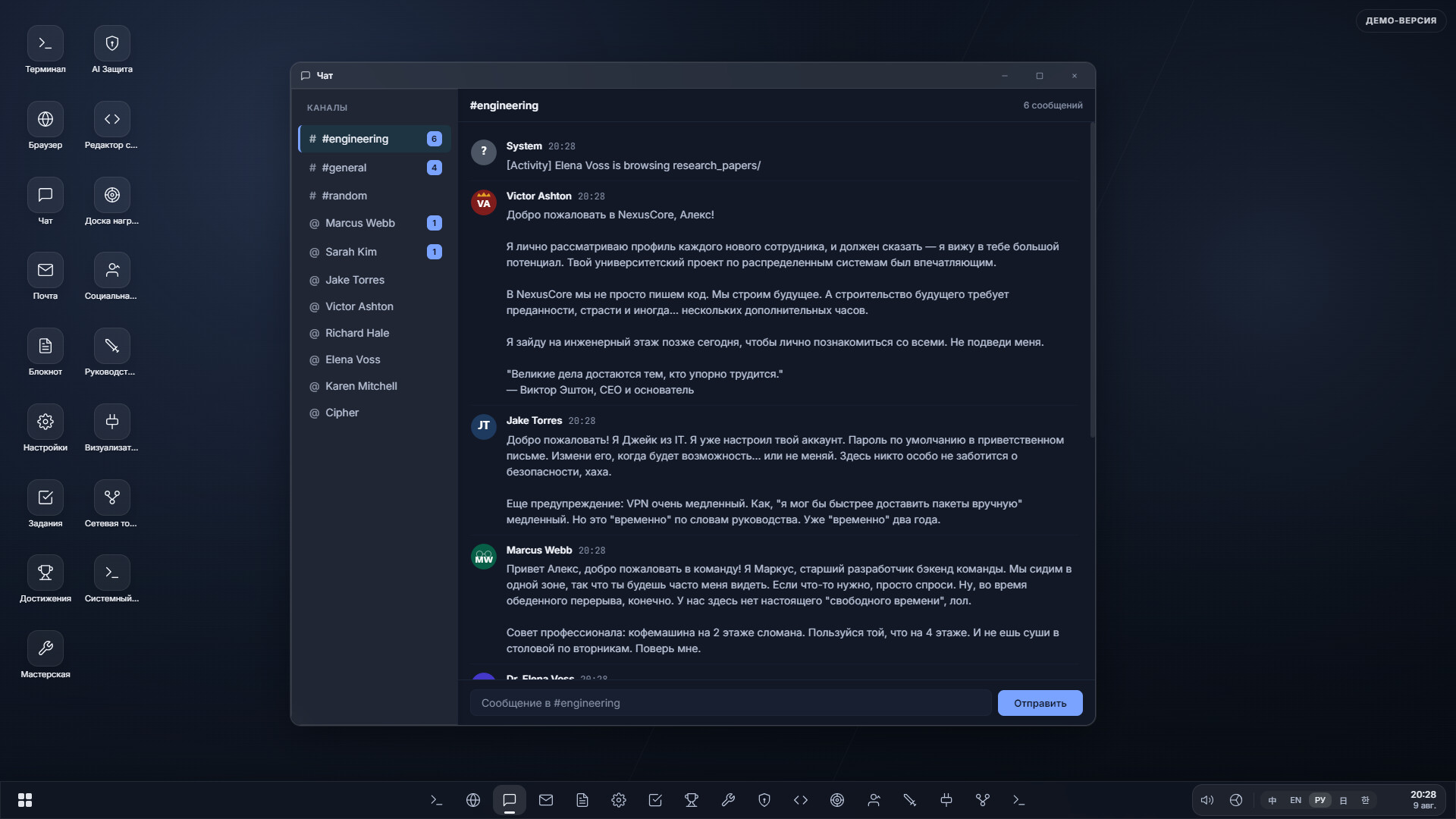Open direct message with Karen Mitchell
The image size is (1456, 819).
coord(375,386)
